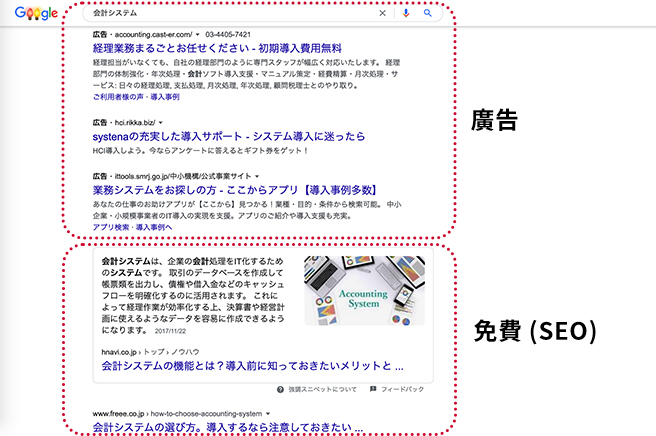Open the systenaの充実した導入サポート ad link
656x436 pixels.
tap(229, 136)
